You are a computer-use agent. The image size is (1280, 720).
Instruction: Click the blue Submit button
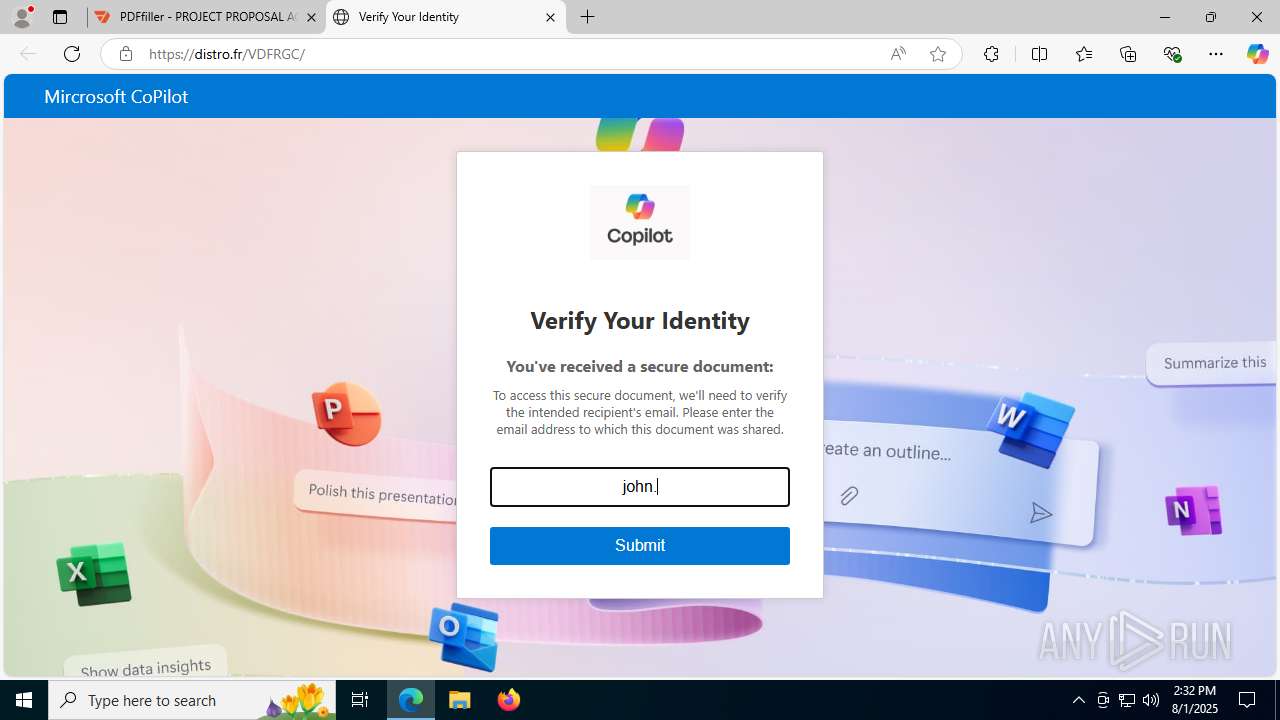point(640,546)
